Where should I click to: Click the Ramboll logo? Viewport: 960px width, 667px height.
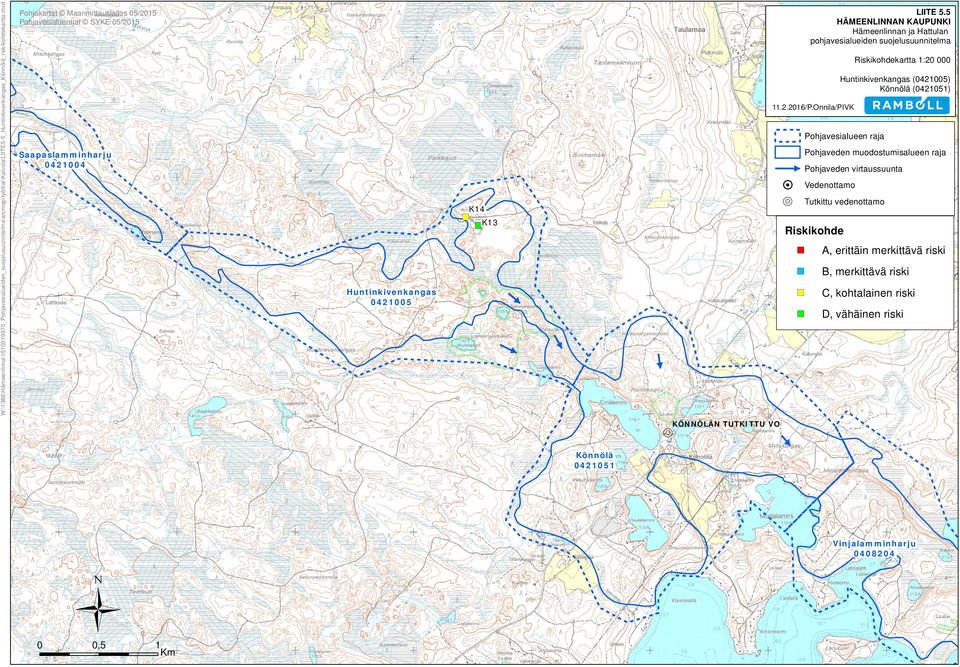tap(907, 105)
